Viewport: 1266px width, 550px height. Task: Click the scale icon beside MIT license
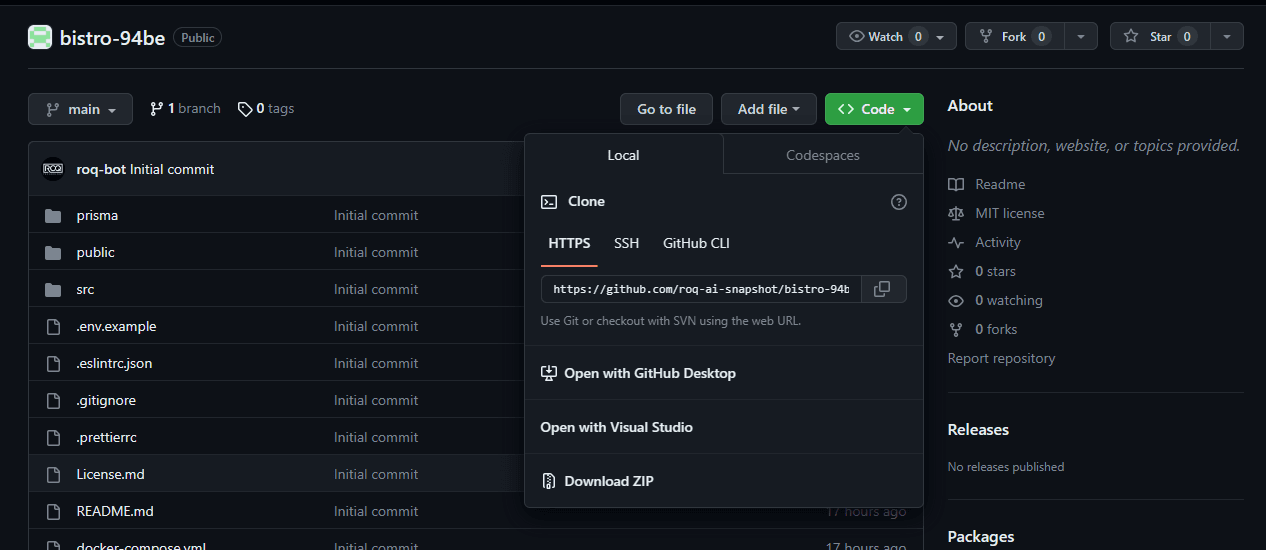[x=956, y=213]
